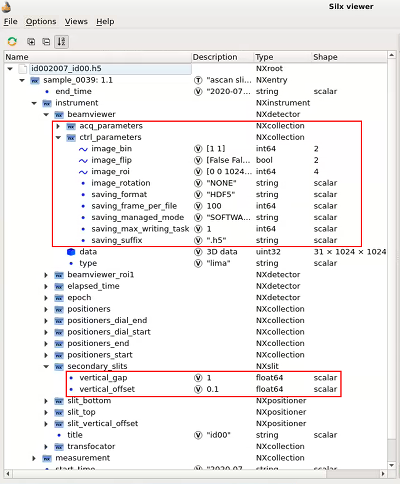The height and width of the screenshot is (484, 400).
Task: Expand the transfocator group arrow
Action: coord(46,447)
